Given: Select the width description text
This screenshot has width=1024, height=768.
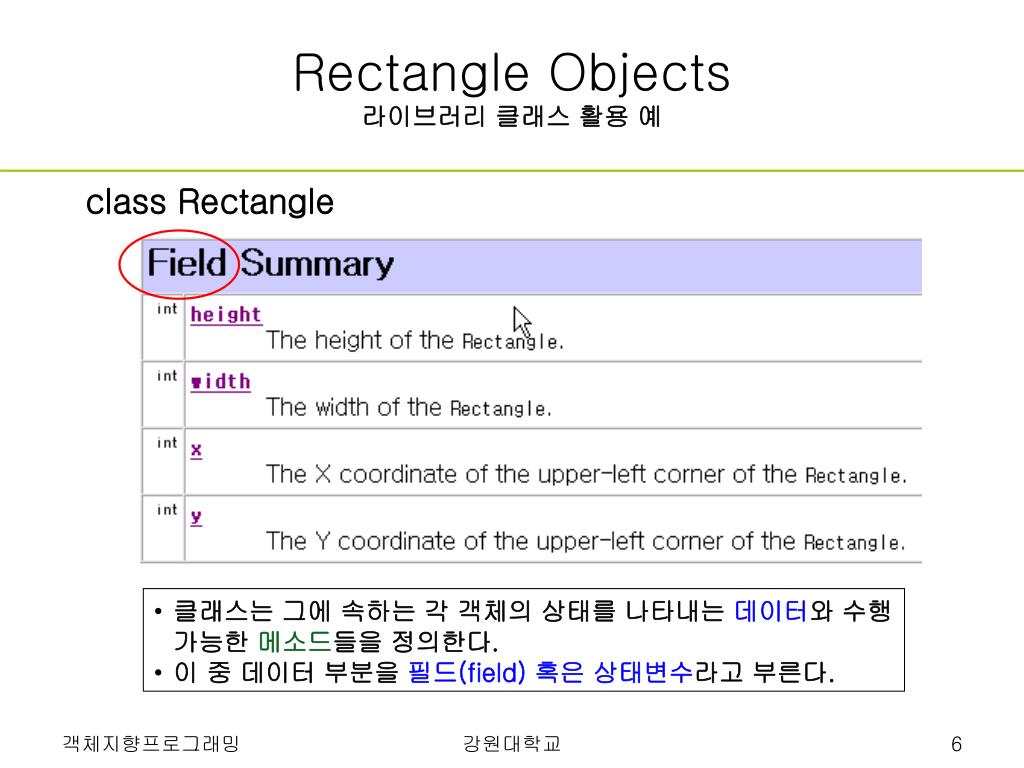Looking at the screenshot, I should coord(409,408).
